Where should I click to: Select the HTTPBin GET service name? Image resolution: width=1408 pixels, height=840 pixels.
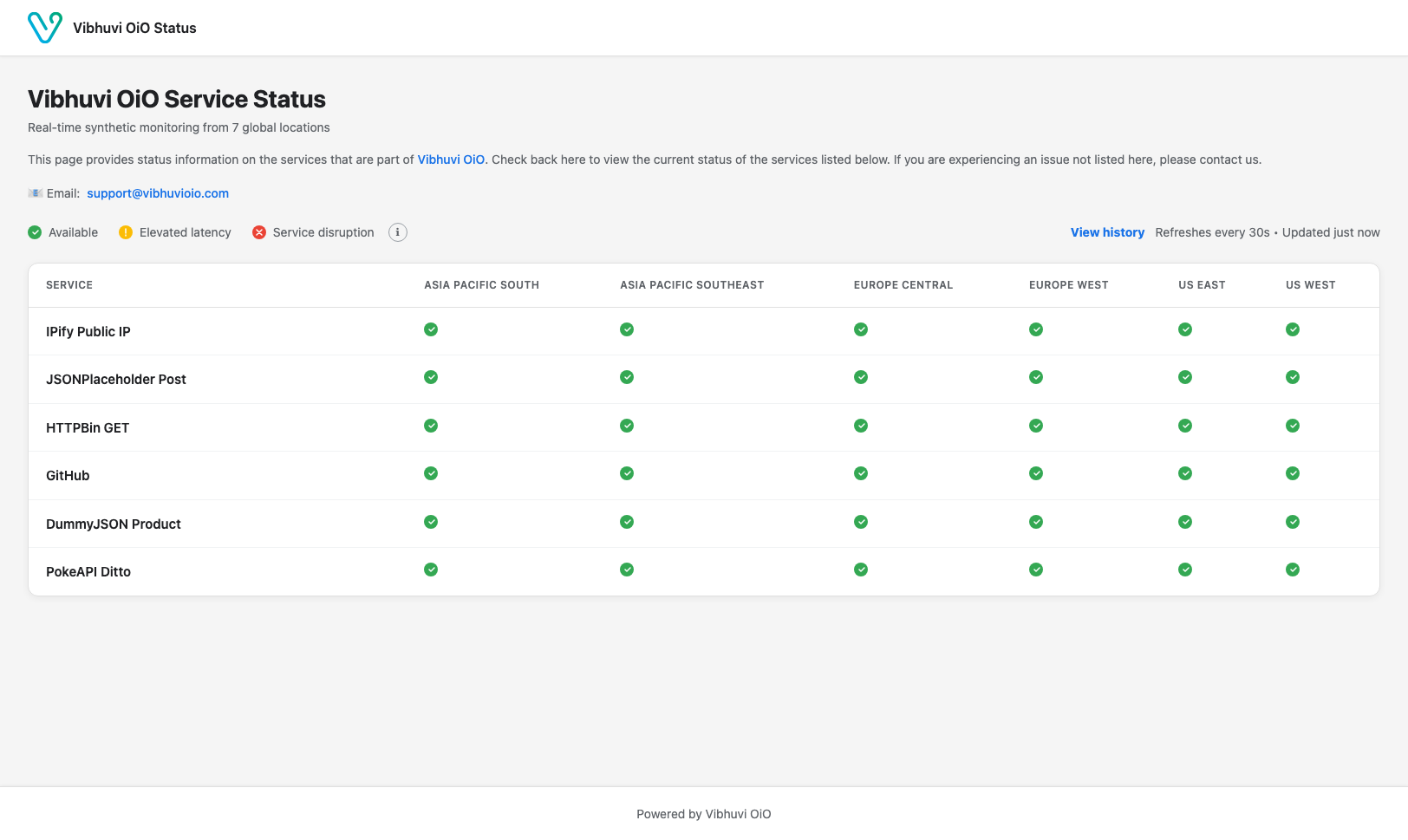(x=88, y=428)
